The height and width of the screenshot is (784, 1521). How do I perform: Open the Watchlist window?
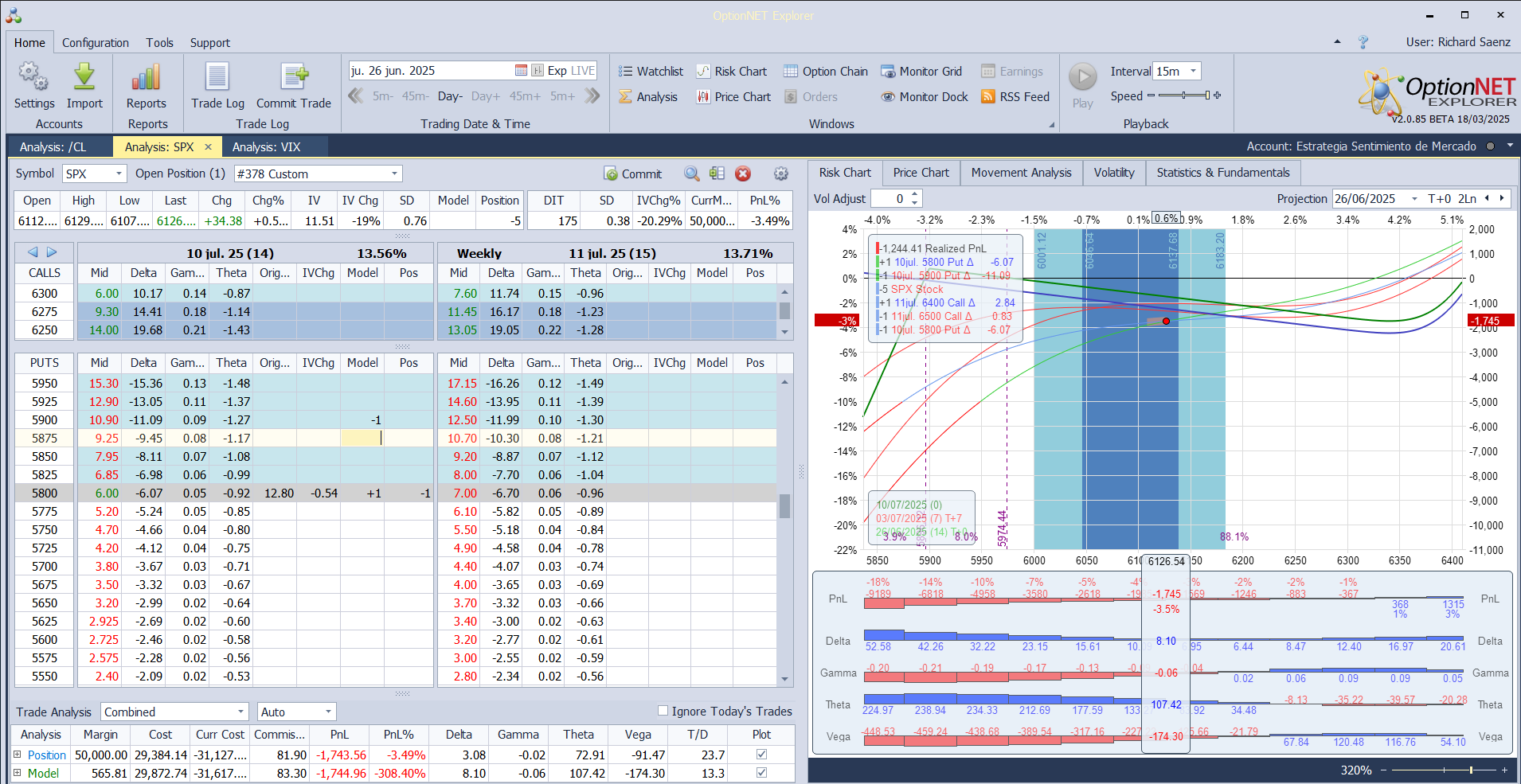(x=651, y=71)
